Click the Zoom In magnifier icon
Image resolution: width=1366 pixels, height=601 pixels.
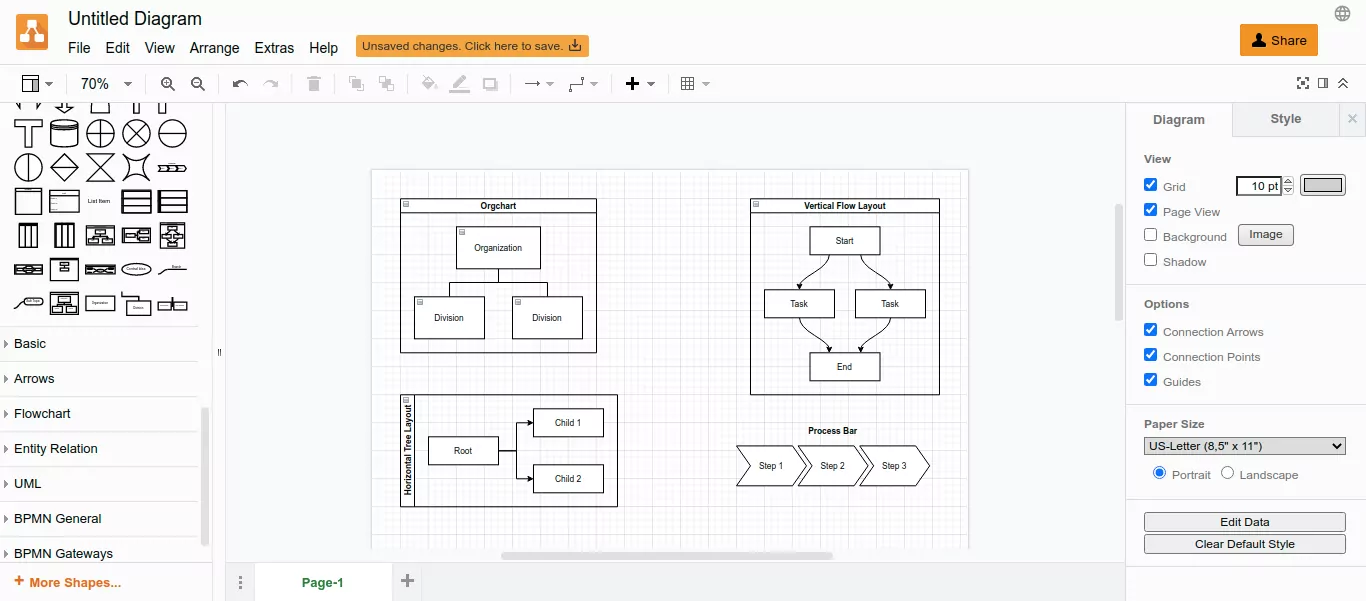coord(168,85)
